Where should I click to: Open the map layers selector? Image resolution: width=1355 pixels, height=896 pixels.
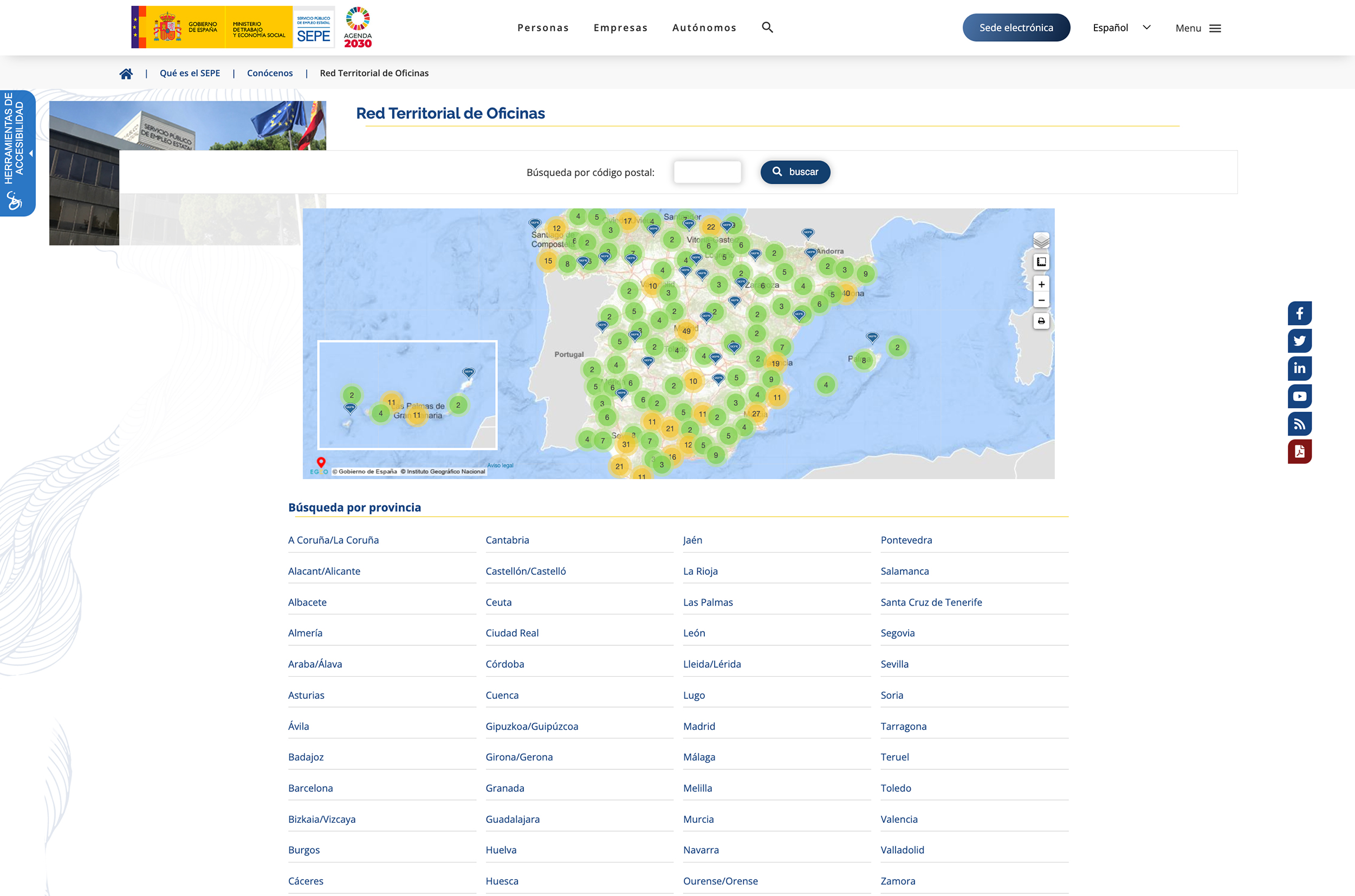[1041, 241]
